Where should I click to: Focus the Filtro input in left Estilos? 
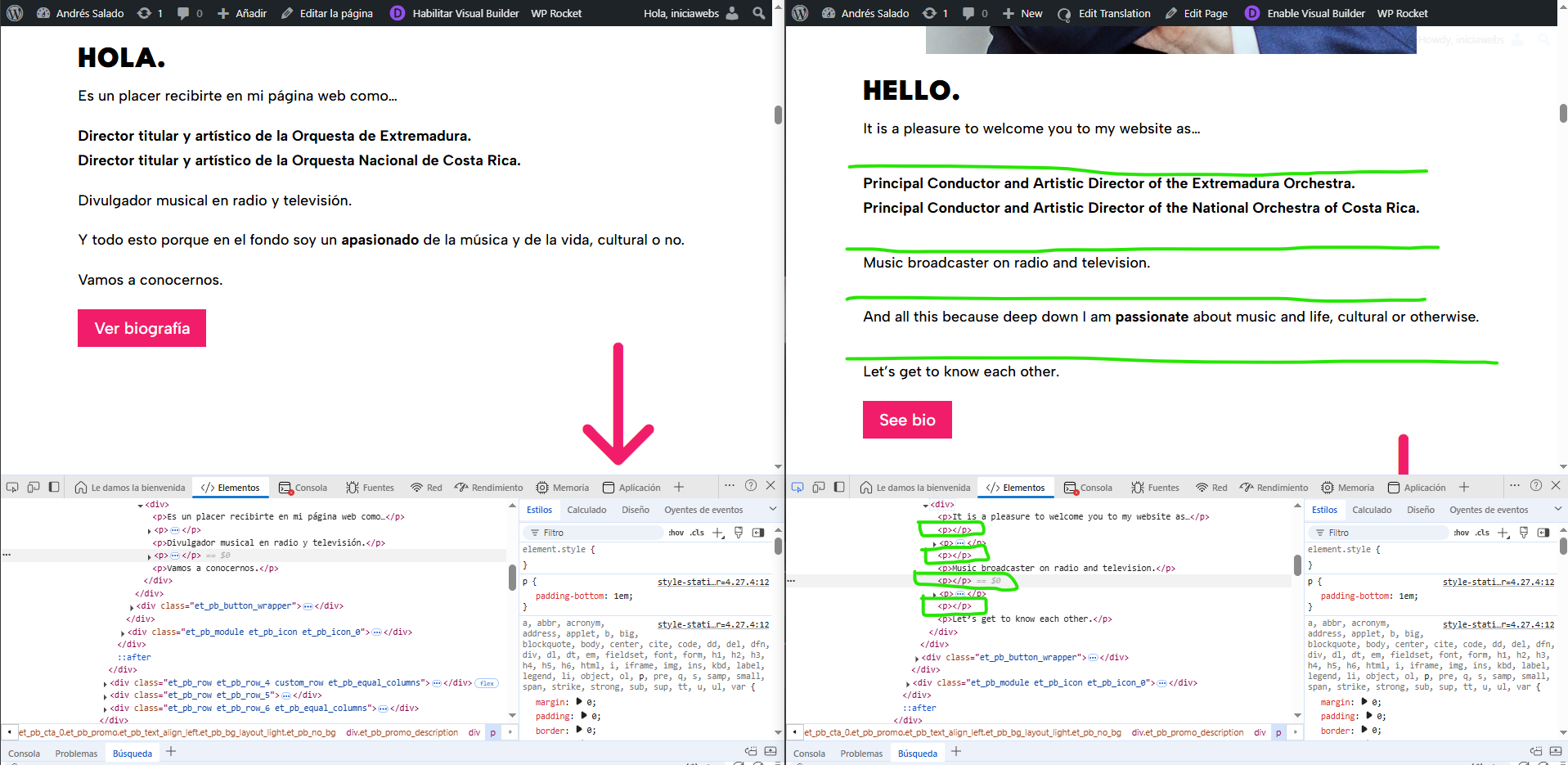(601, 533)
